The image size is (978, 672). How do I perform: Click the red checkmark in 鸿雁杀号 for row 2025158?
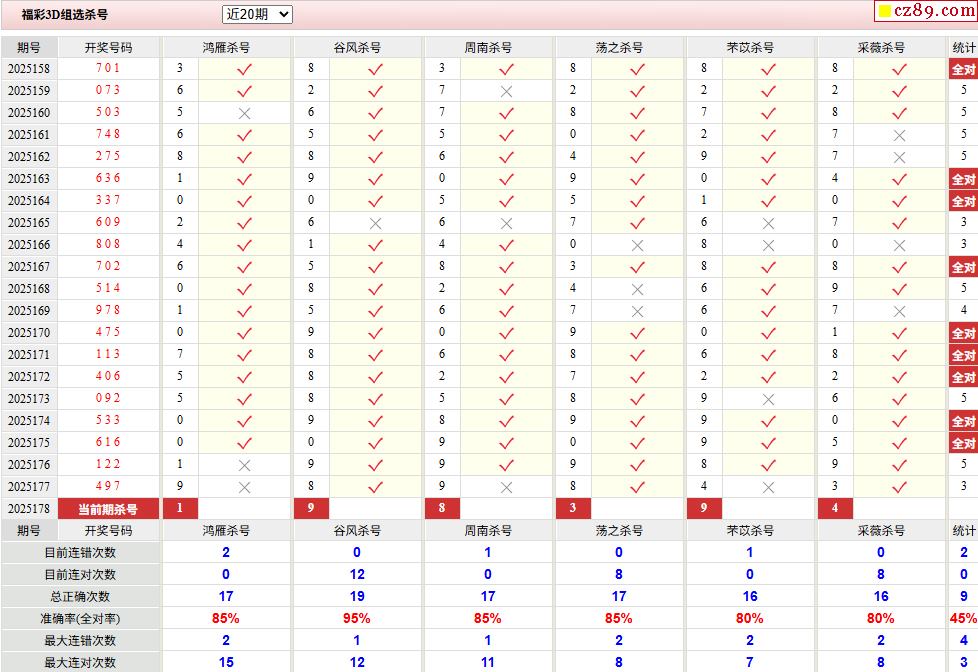click(x=244, y=69)
